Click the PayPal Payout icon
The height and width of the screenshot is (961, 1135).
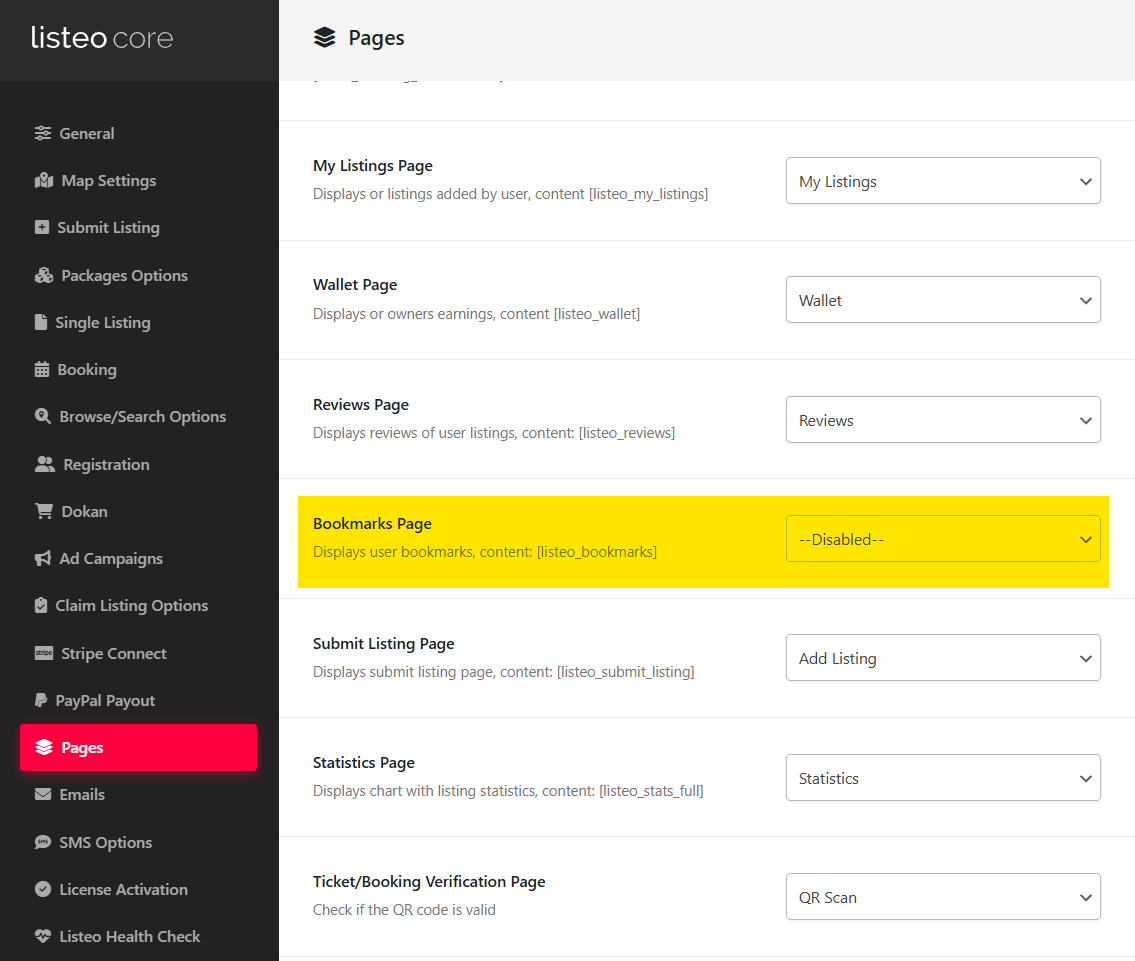click(x=41, y=701)
